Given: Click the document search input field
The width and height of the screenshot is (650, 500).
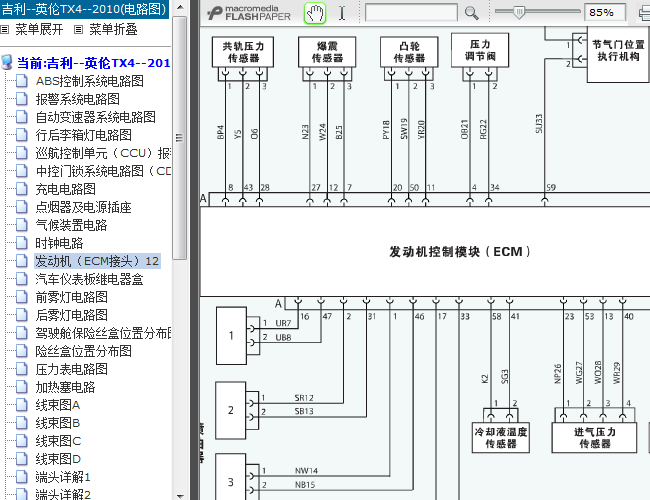Looking at the screenshot, I should click(x=411, y=13).
